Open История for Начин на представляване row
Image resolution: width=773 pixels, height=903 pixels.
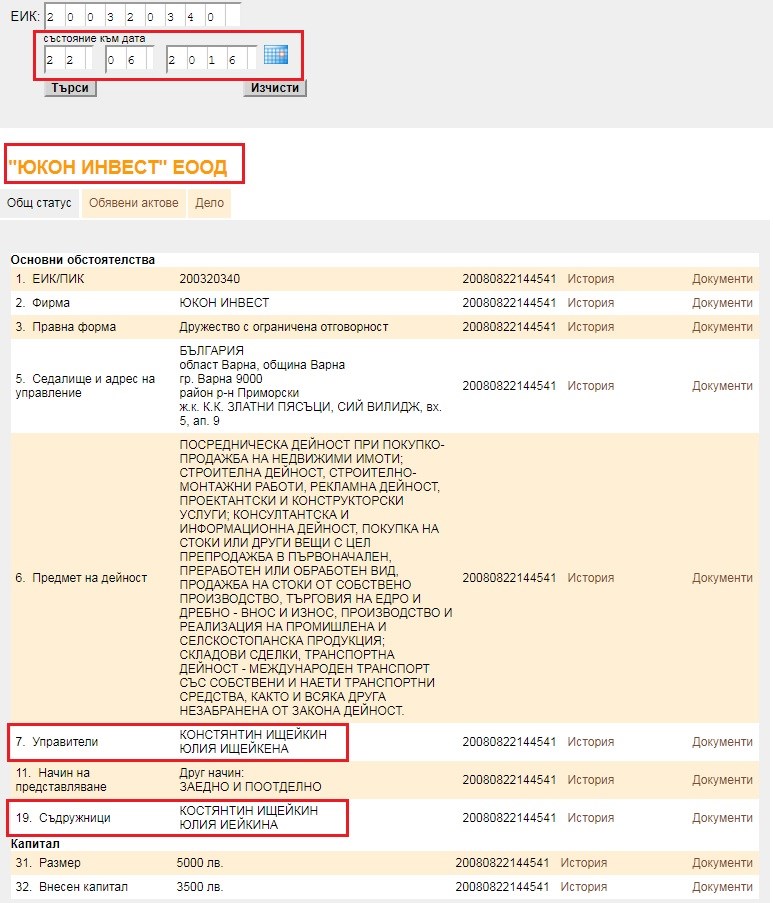coord(590,780)
